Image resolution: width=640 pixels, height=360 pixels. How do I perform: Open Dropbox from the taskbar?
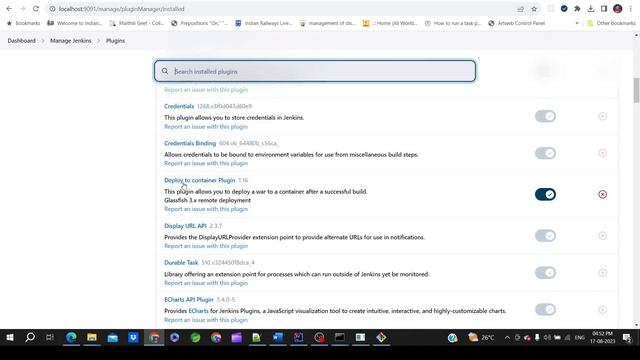pyautogui.click(x=133, y=338)
